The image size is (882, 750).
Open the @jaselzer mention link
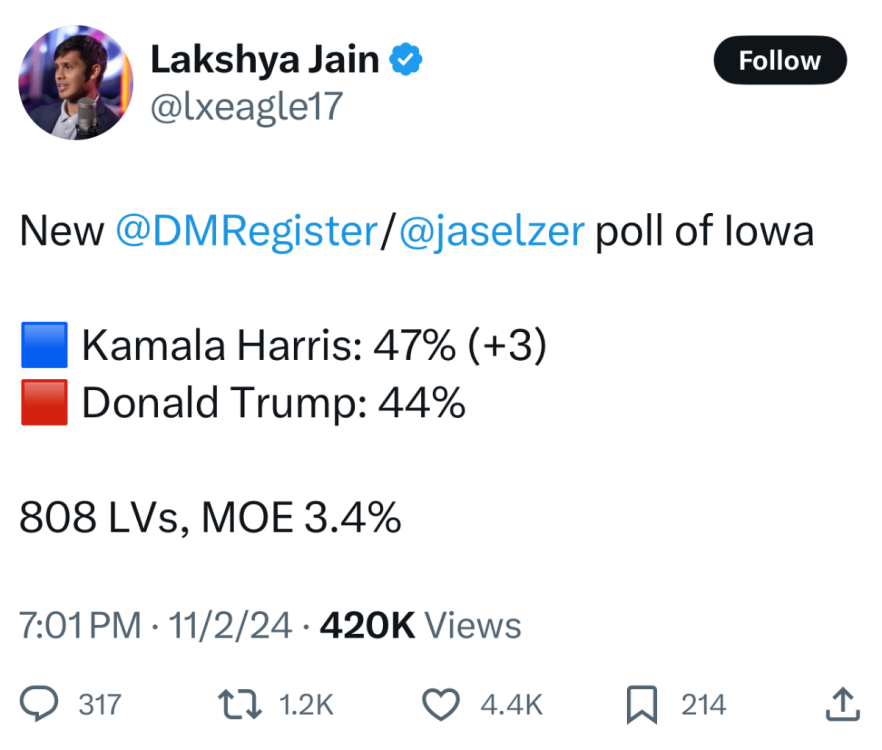[x=491, y=232]
